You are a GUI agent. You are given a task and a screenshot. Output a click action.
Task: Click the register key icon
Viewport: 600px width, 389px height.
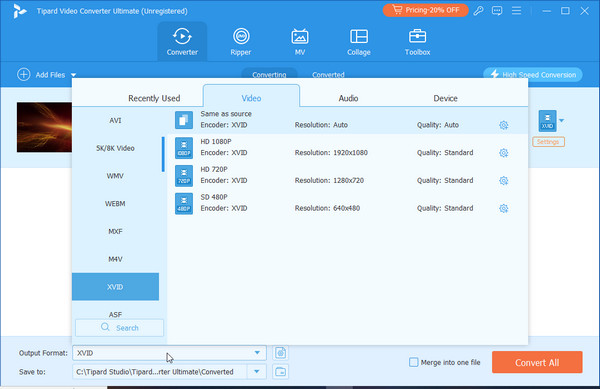[x=478, y=10]
